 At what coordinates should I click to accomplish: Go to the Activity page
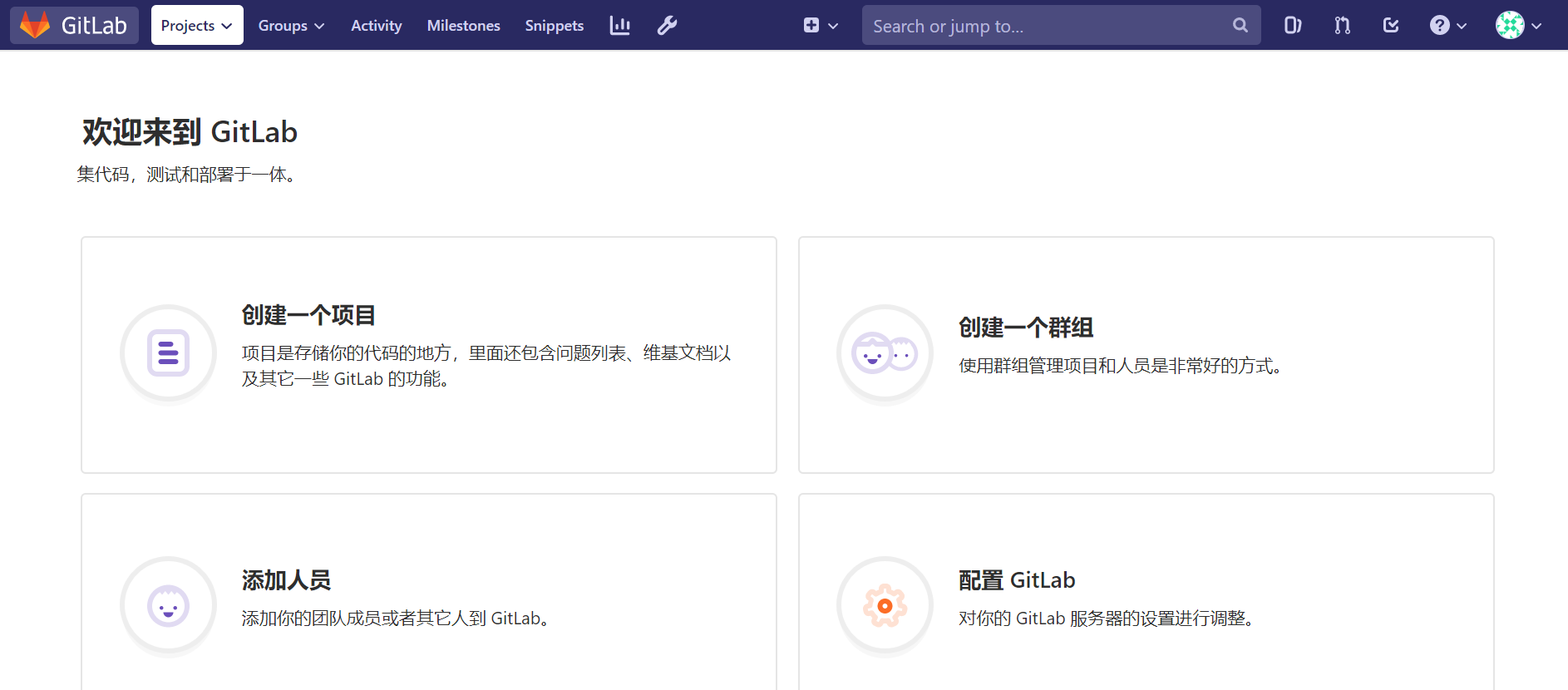tap(376, 26)
